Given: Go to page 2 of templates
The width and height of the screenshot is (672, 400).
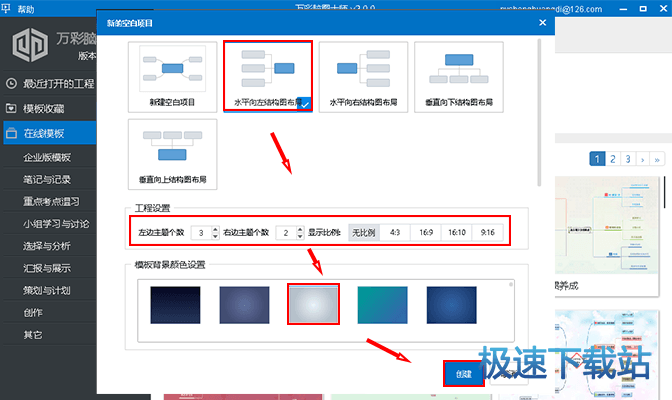Looking at the screenshot, I should tap(612, 159).
